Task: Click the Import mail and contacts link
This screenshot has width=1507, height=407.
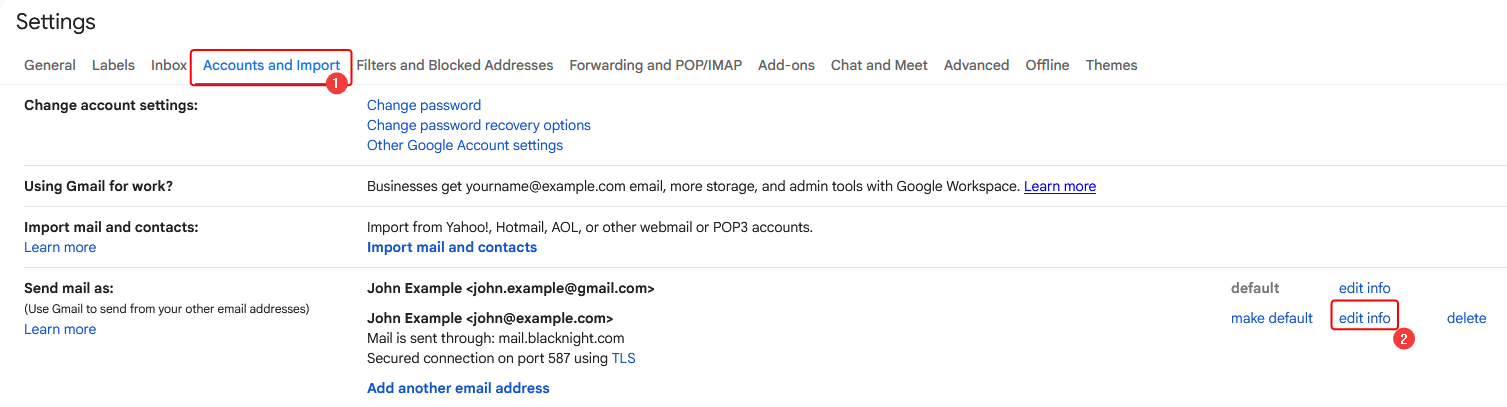Action: 452,247
